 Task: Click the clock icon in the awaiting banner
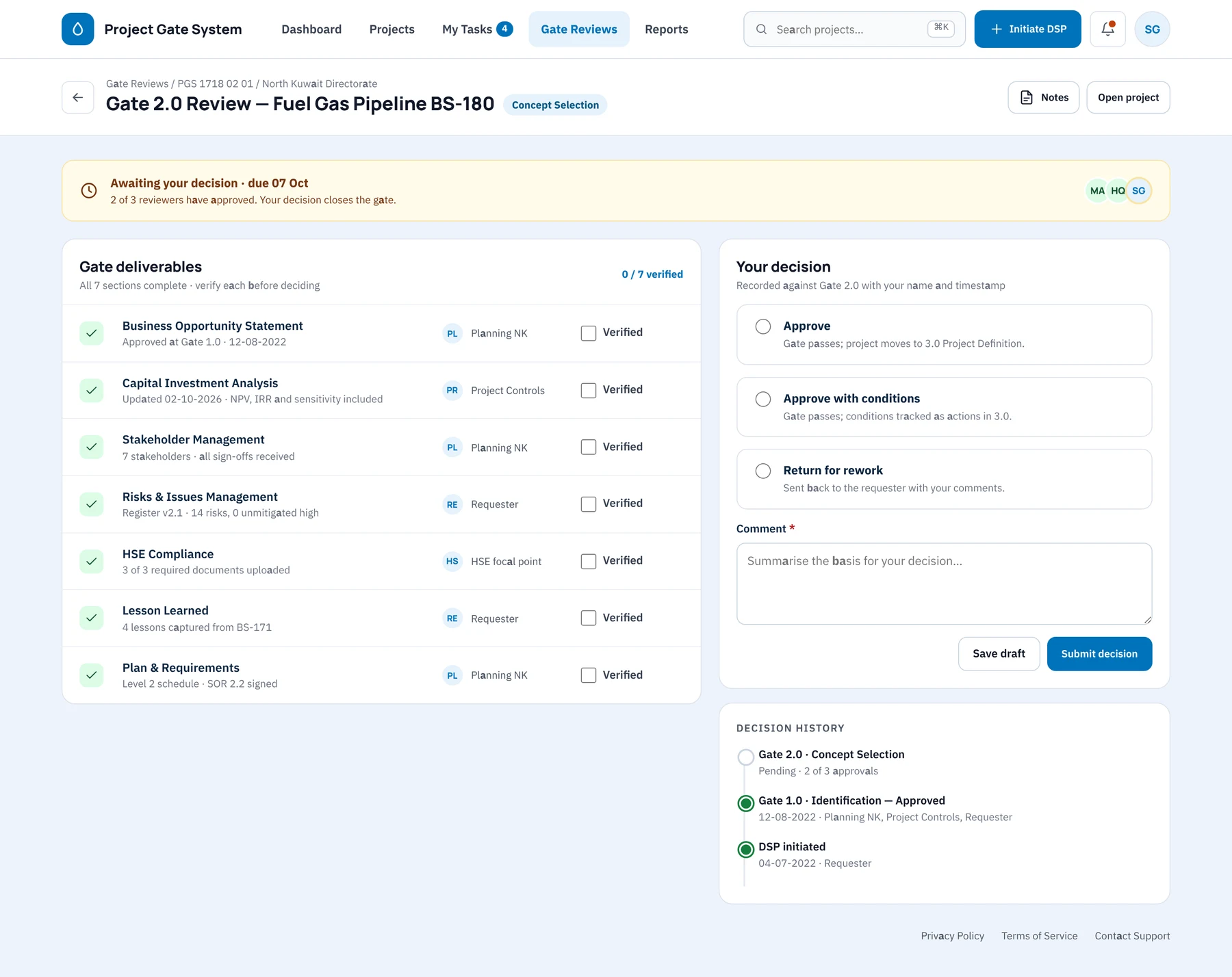click(x=89, y=191)
